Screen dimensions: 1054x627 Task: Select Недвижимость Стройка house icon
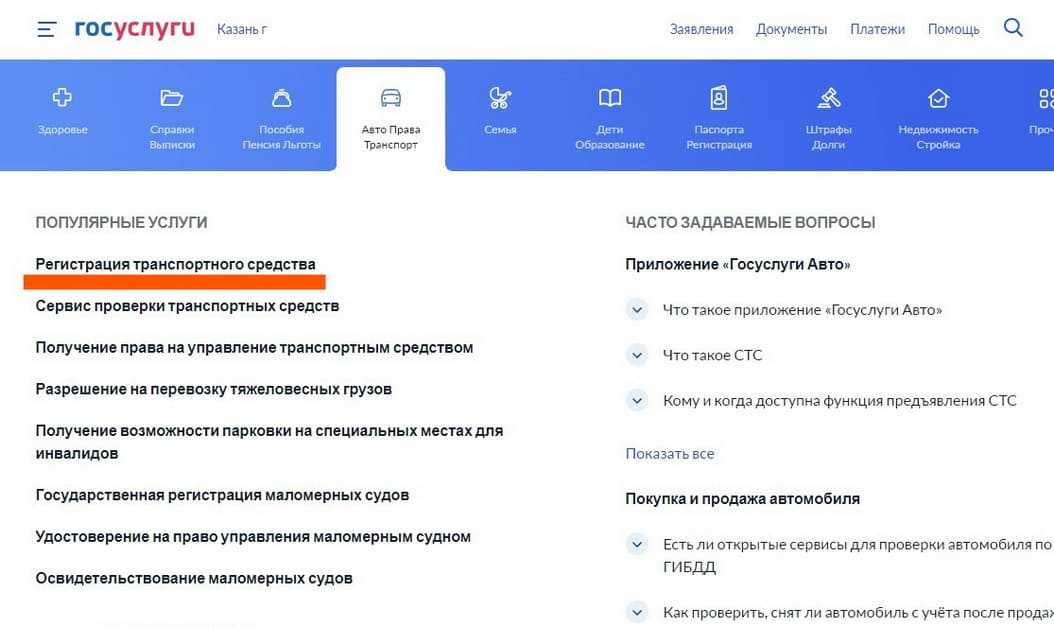[938, 98]
